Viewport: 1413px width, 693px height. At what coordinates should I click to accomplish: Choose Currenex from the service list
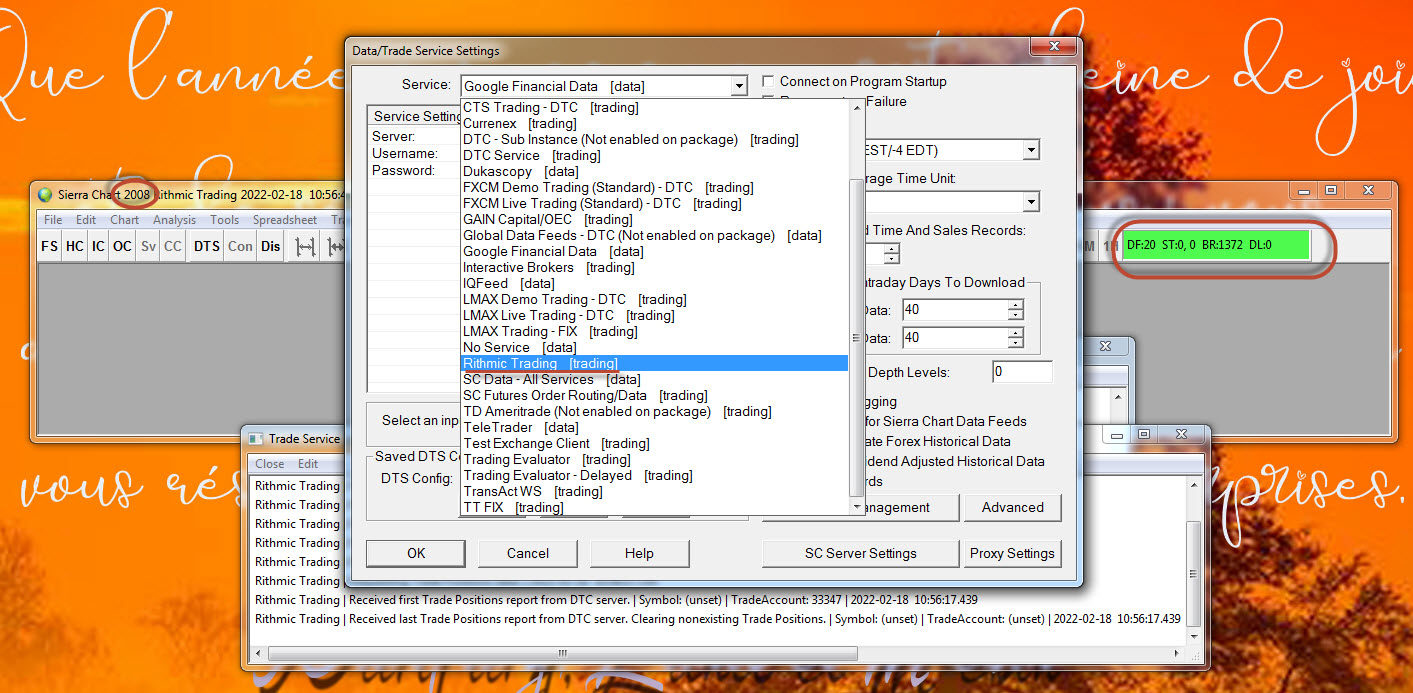654,123
